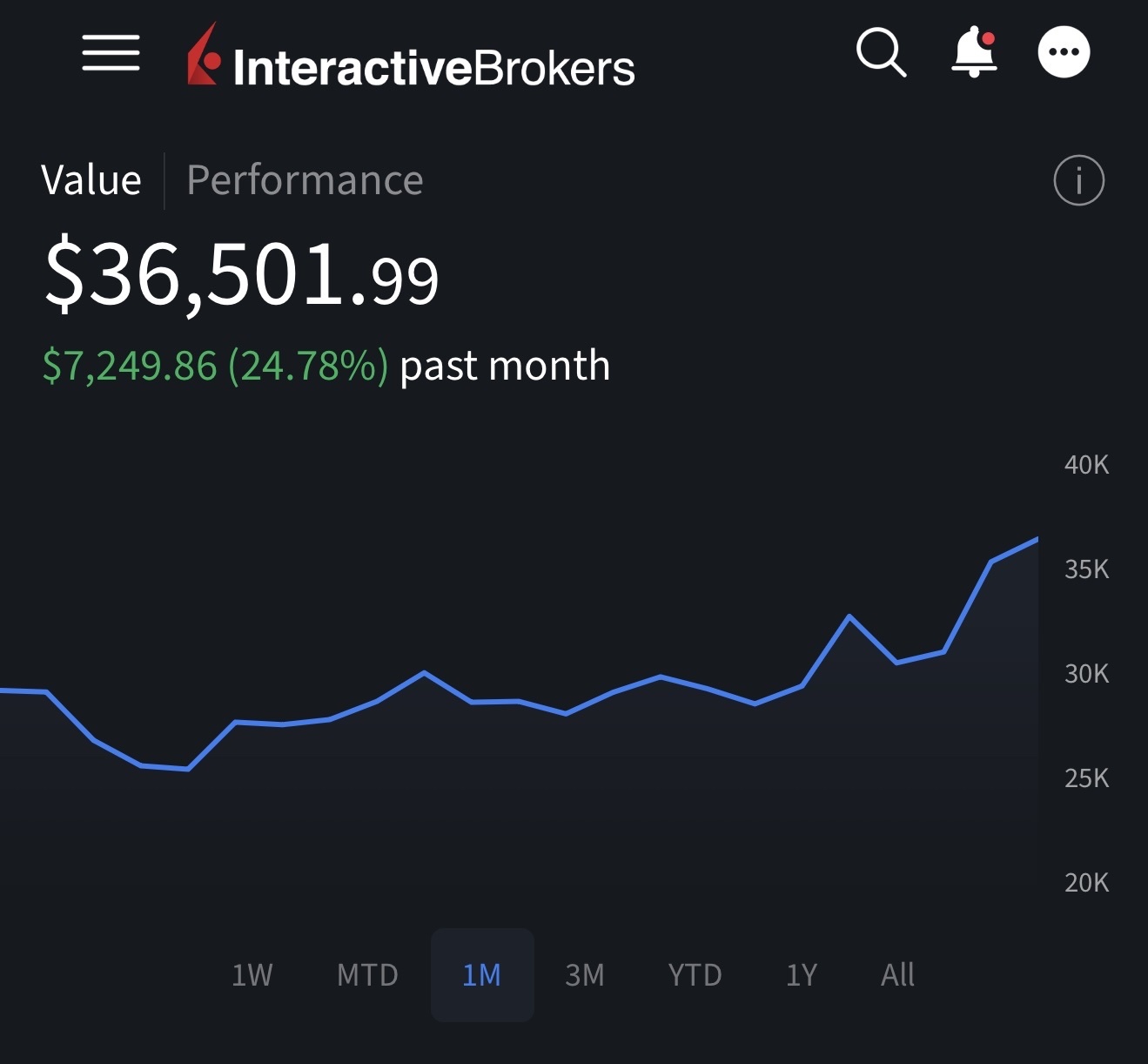Image resolution: width=1148 pixels, height=1064 pixels.
Task: Switch to the Value tab
Action: 91,181
